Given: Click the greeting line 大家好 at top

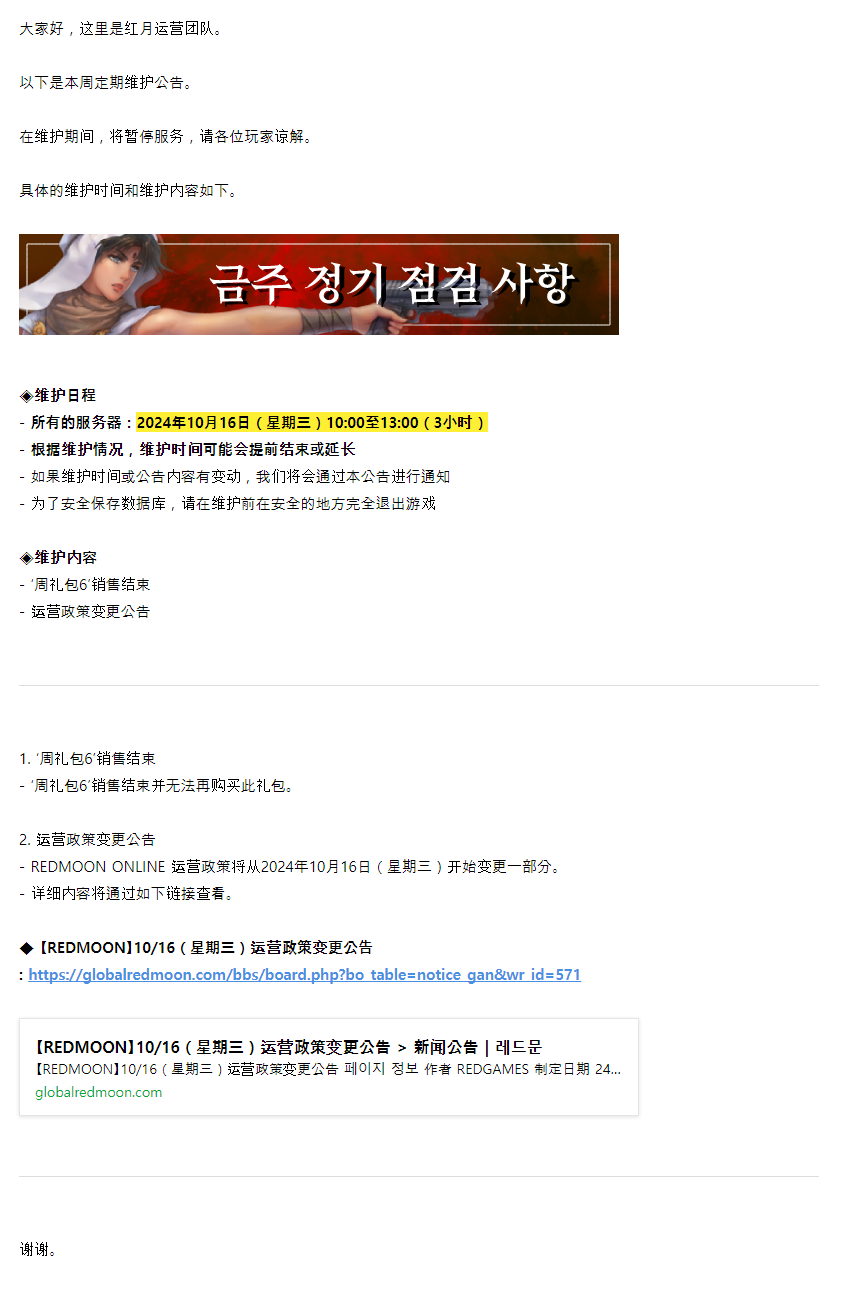Looking at the screenshot, I should coord(122,28).
